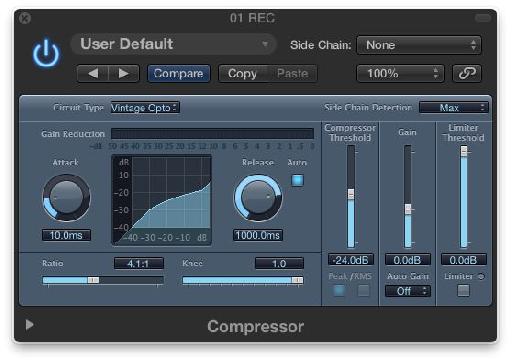Open the Auto Gain Off dropdown
512x363 pixels.
[x=408, y=291]
